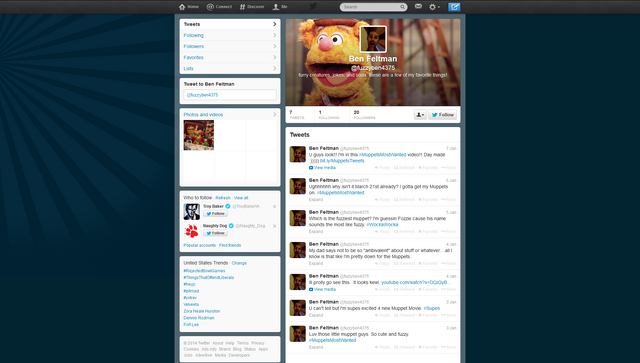Expand the Luv those little muppet guys tweet
The width and height of the screenshot is (640, 363).
(x=316, y=347)
